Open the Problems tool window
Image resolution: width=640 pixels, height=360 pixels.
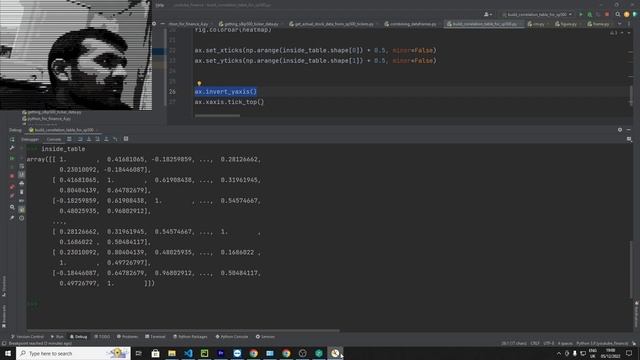[x=127, y=337]
